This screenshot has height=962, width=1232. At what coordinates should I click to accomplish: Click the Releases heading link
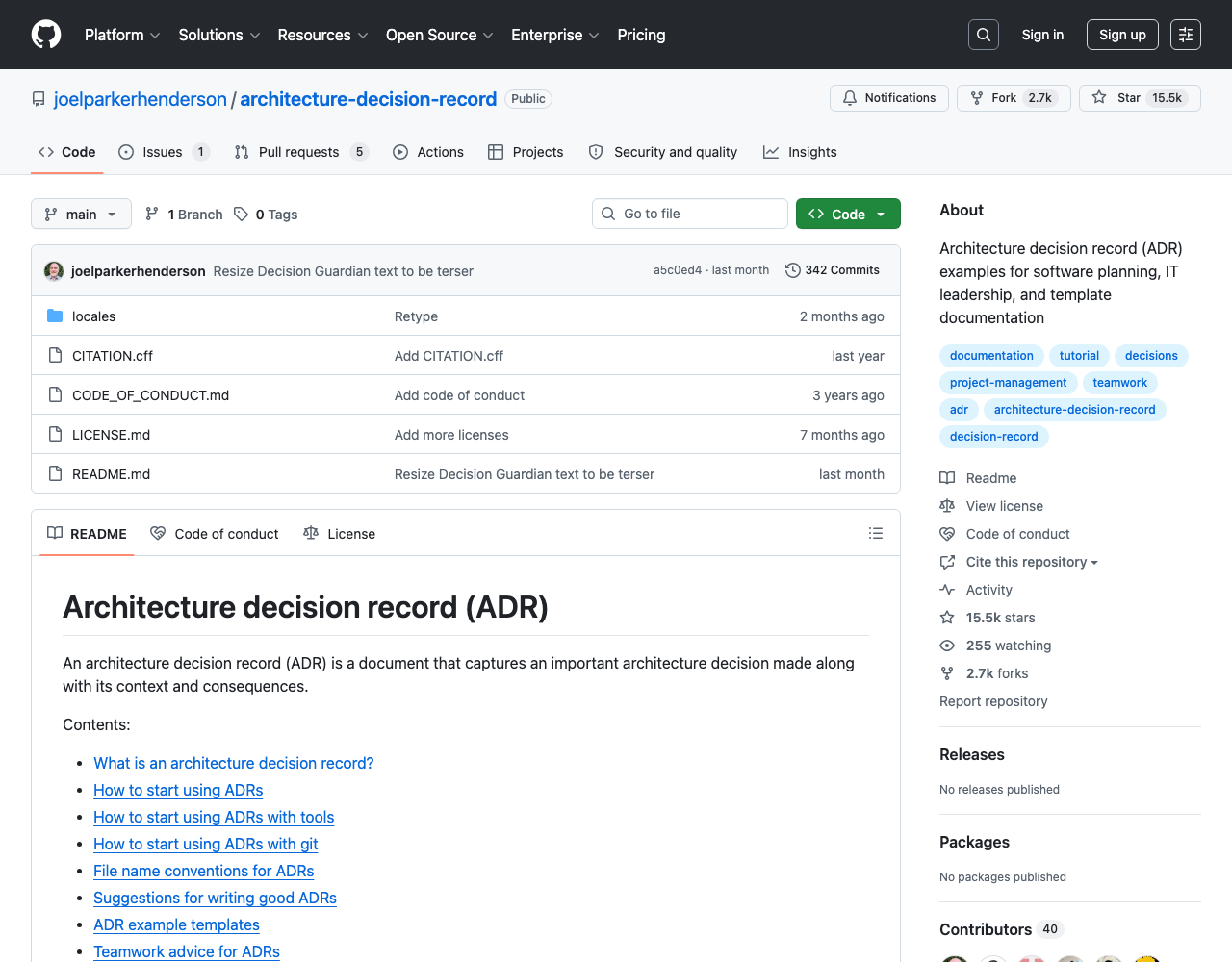point(972,754)
